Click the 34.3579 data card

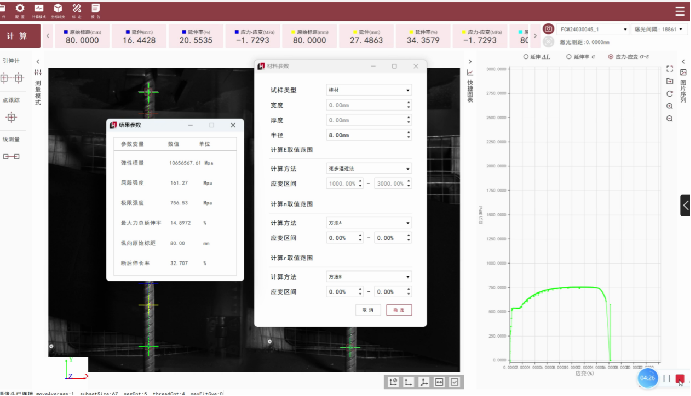coord(423,36)
